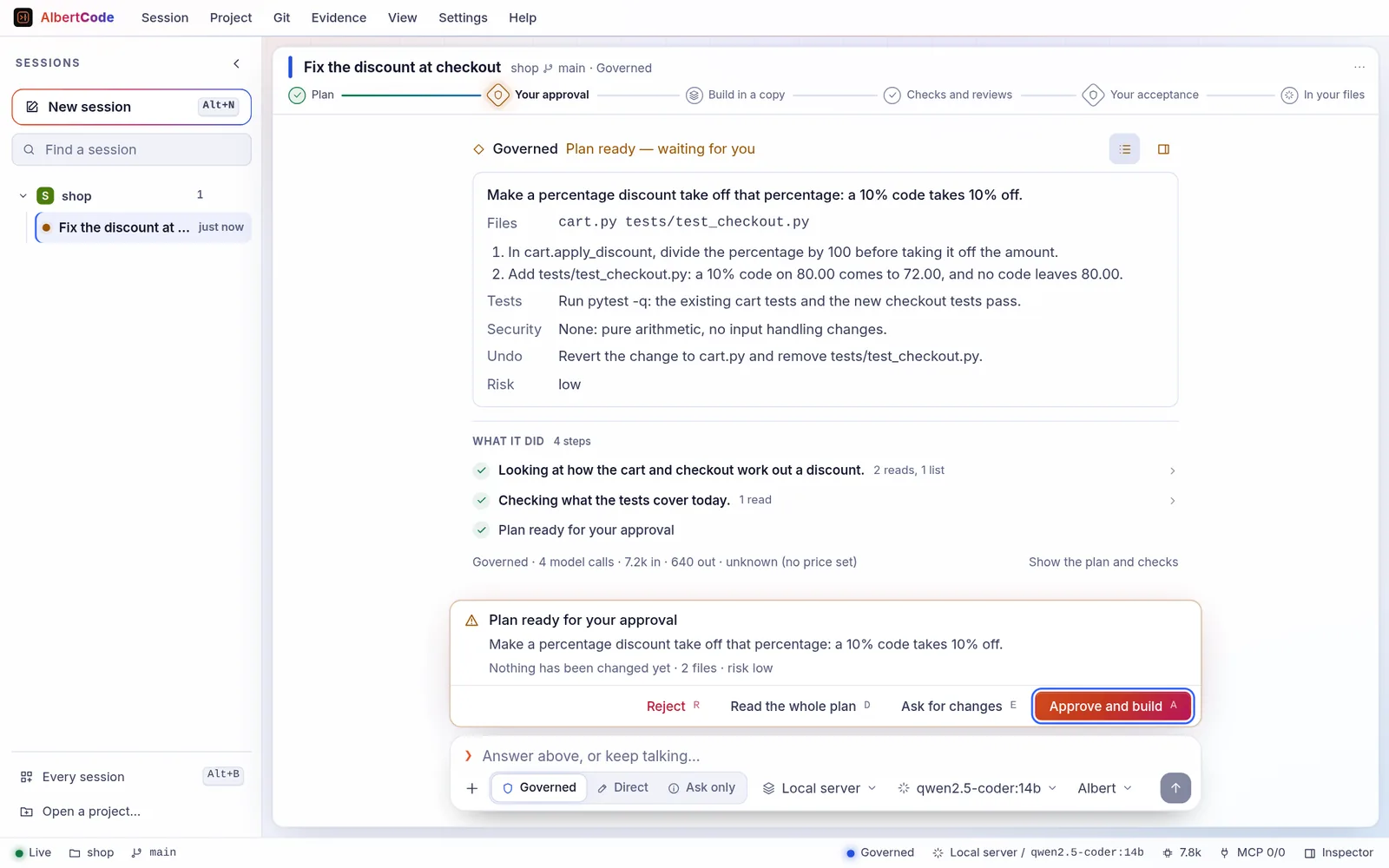Open the Evidence menu
This screenshot has height=868, width=1389.
click(339, 17)
